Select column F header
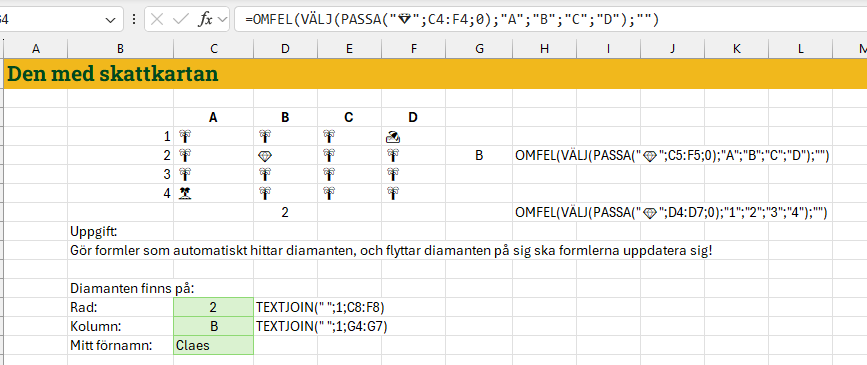 pos(414,49)
